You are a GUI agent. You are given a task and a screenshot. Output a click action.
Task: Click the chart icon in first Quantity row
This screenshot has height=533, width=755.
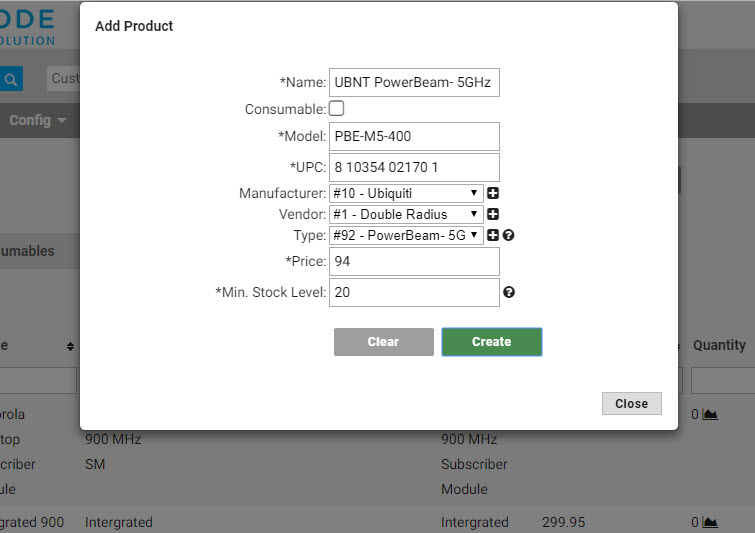tap(710, 414)
